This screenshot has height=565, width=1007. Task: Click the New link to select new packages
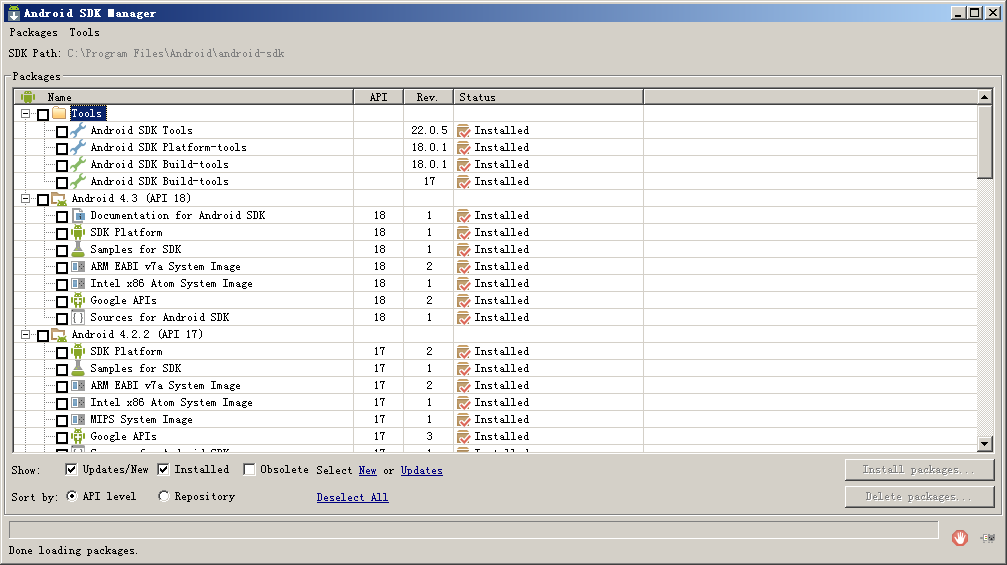tap(367, 471)
